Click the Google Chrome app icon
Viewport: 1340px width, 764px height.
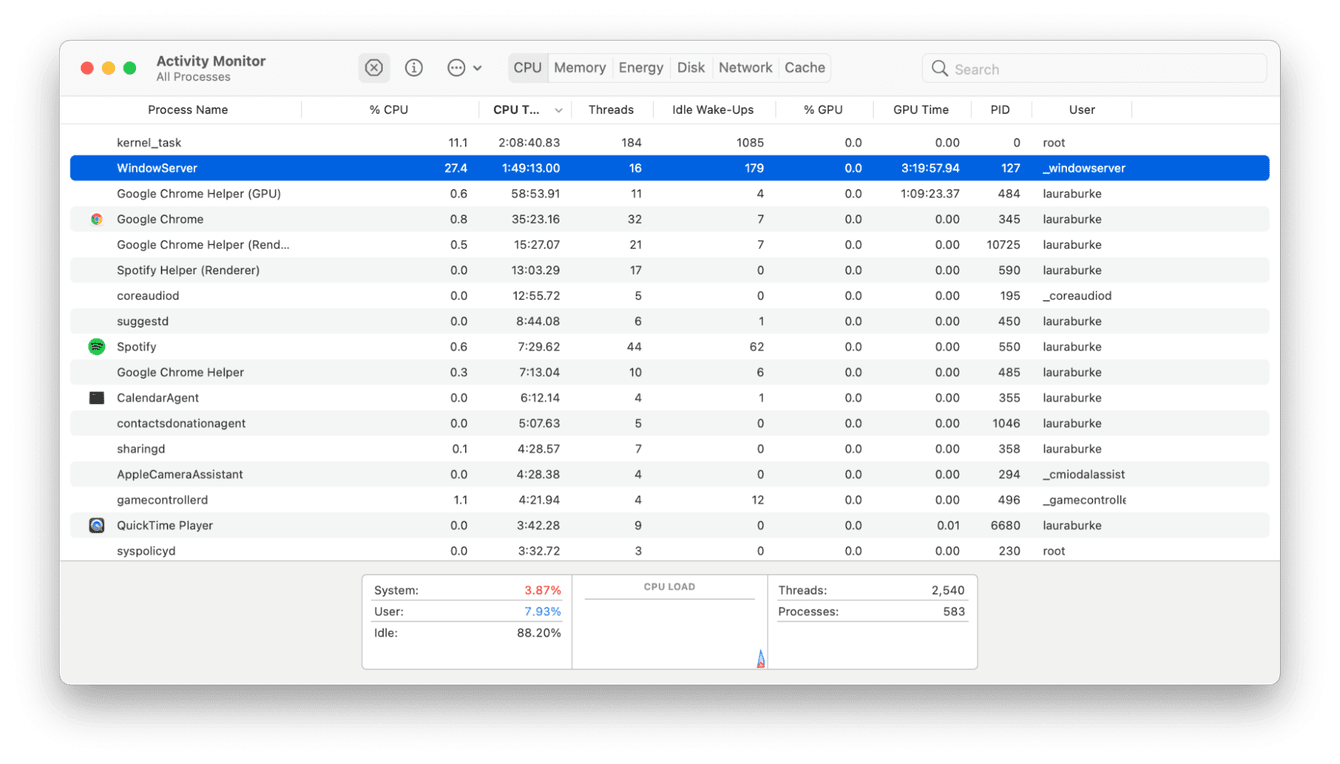[97, 219]
